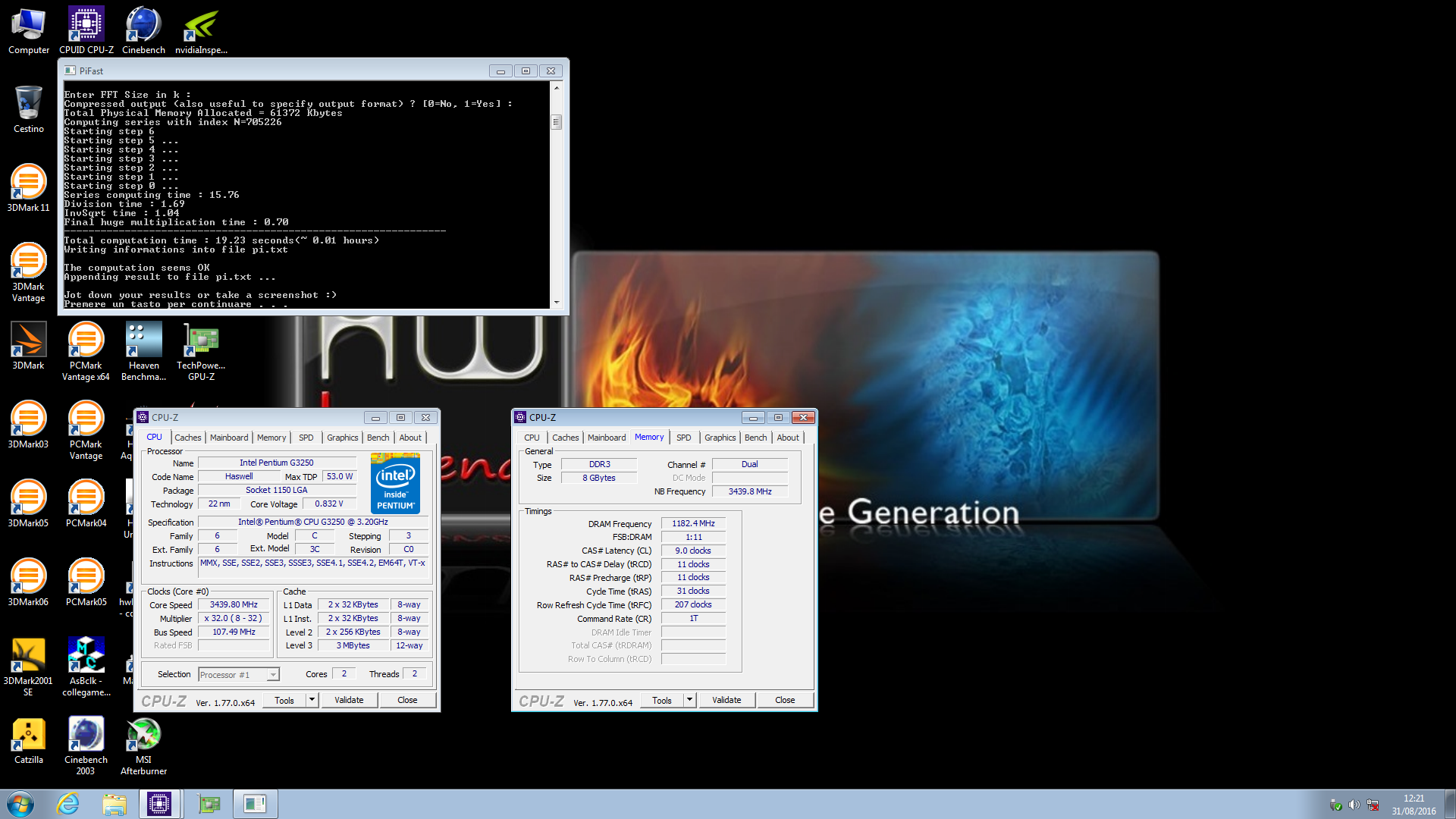
Task: Launch the 3DMark05 shortcut
Action: pos(29,504)
